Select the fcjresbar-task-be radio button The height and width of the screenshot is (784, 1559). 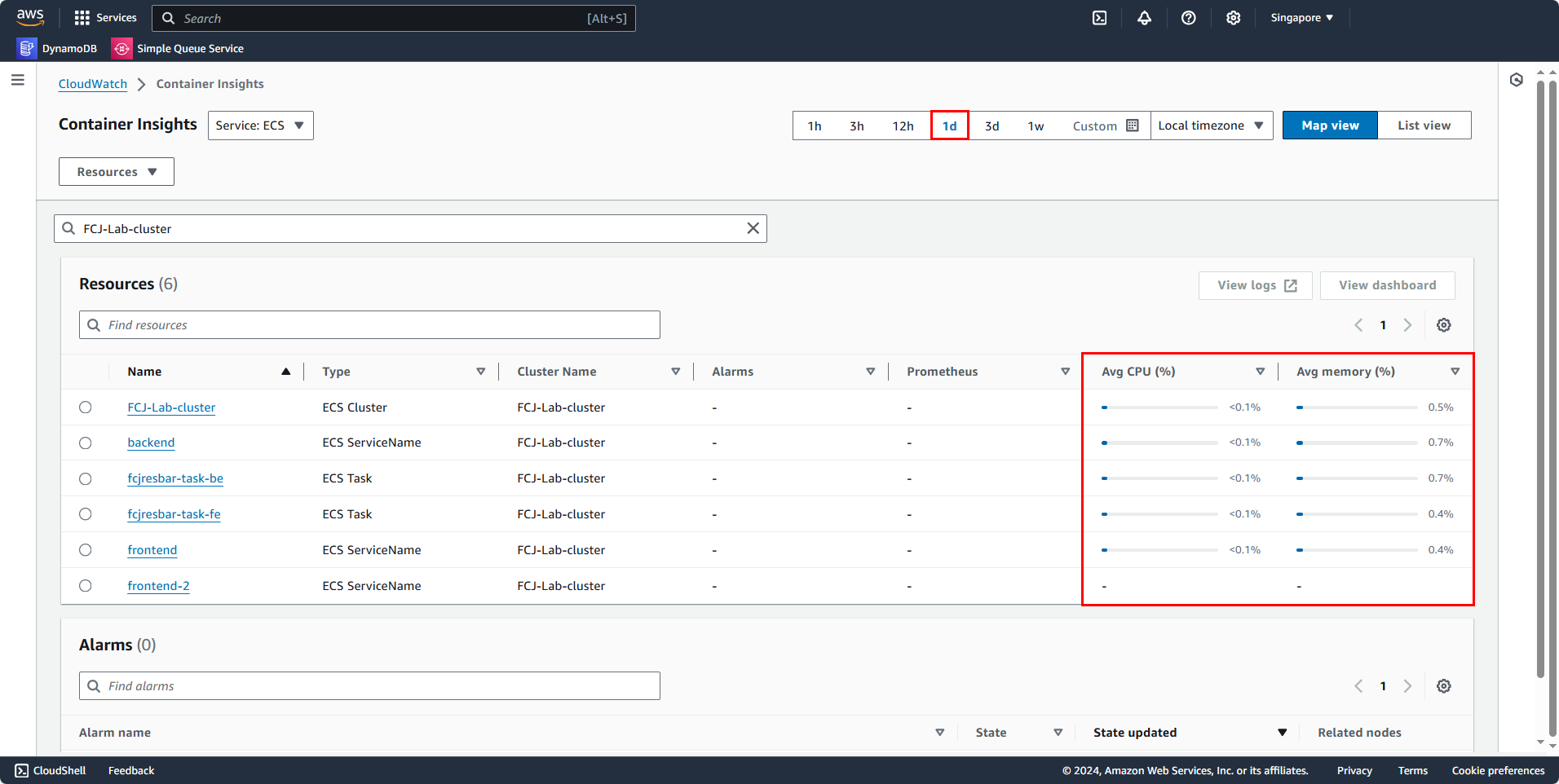[86, 479]
